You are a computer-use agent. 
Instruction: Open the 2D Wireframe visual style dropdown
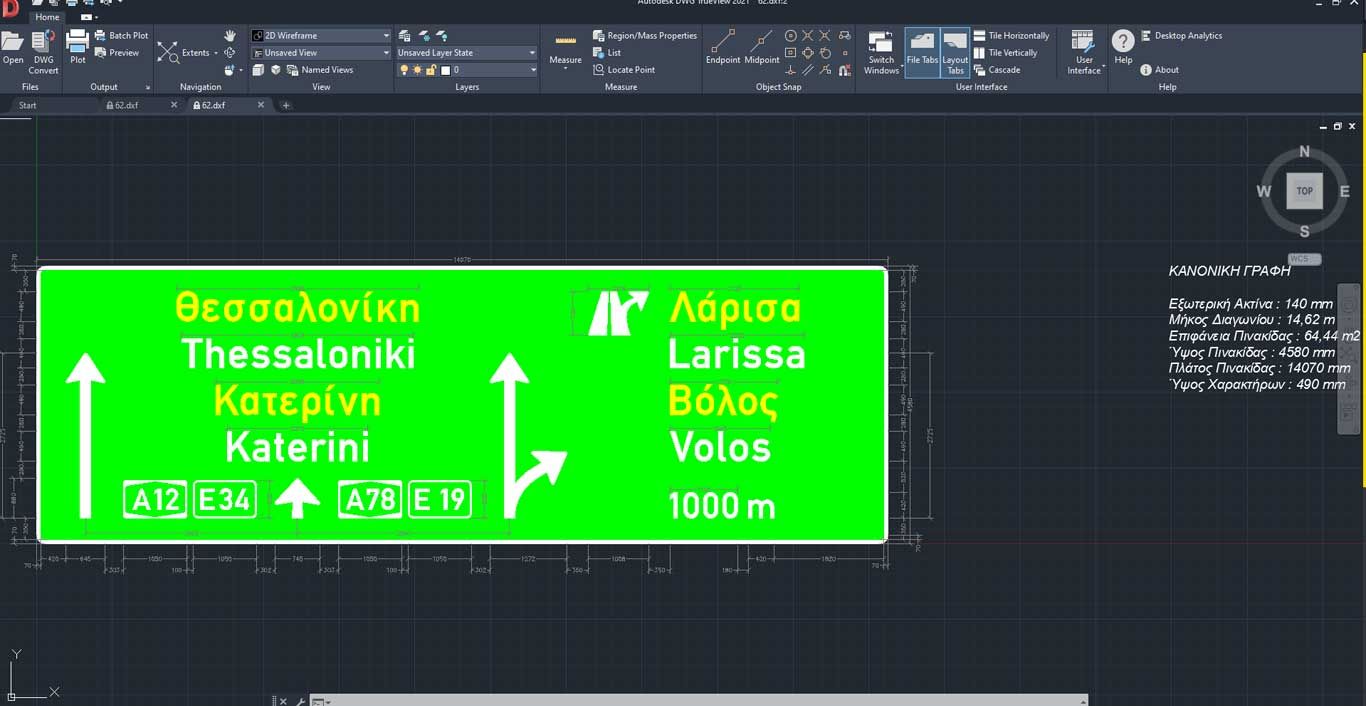pos(320,36)
